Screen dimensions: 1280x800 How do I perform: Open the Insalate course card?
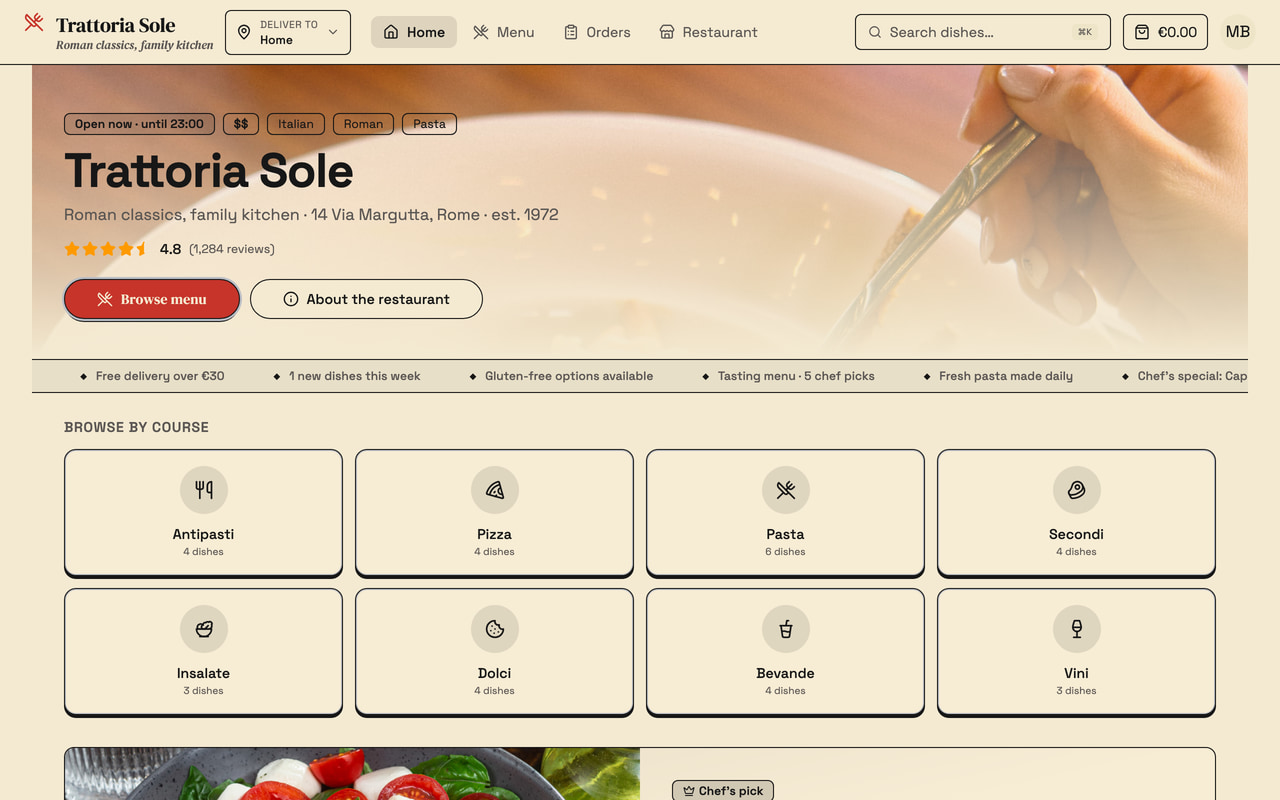pyautogui.click(x=203, y=651)
